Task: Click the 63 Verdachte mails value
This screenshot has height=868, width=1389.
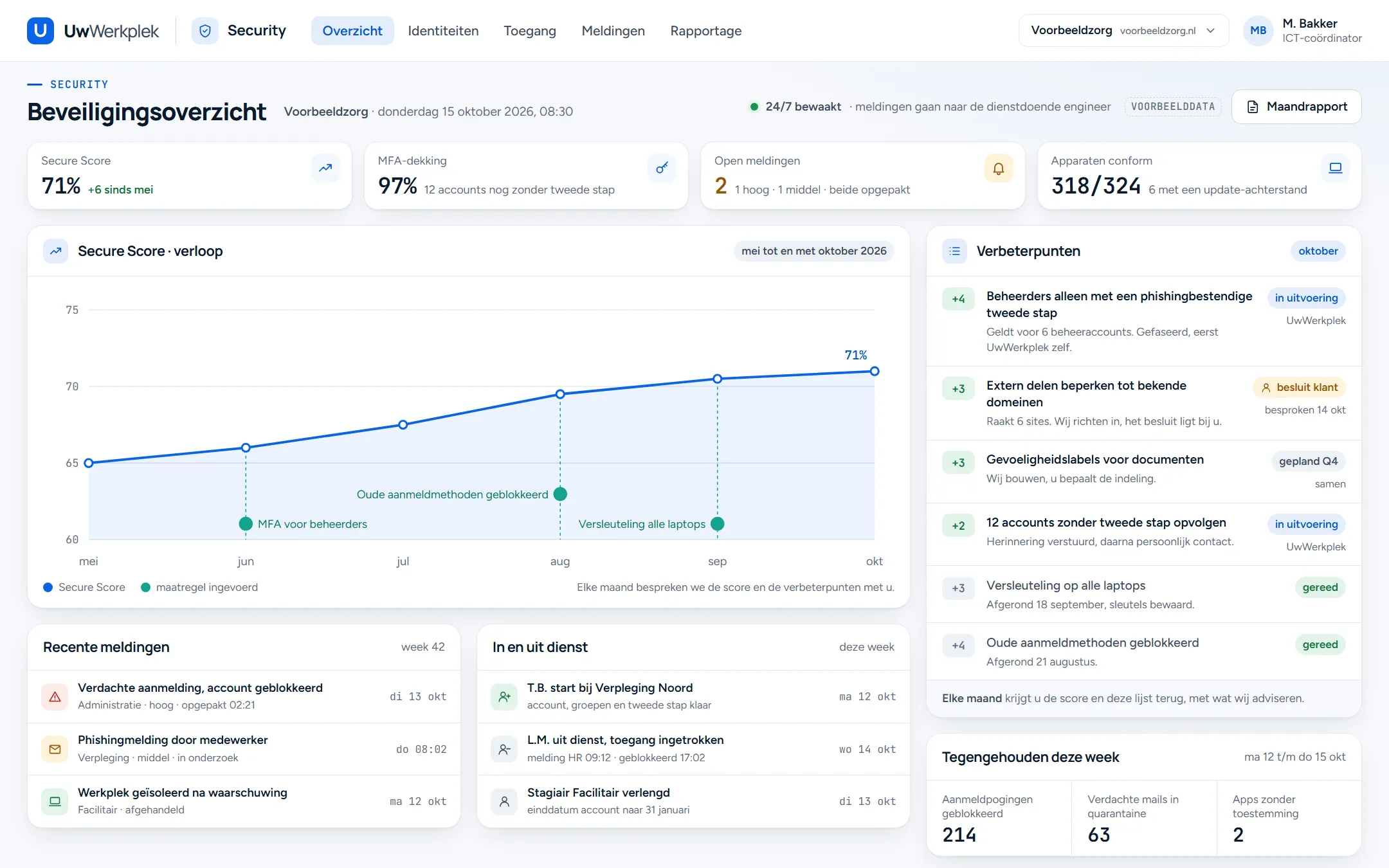Action: point(1099,835)
